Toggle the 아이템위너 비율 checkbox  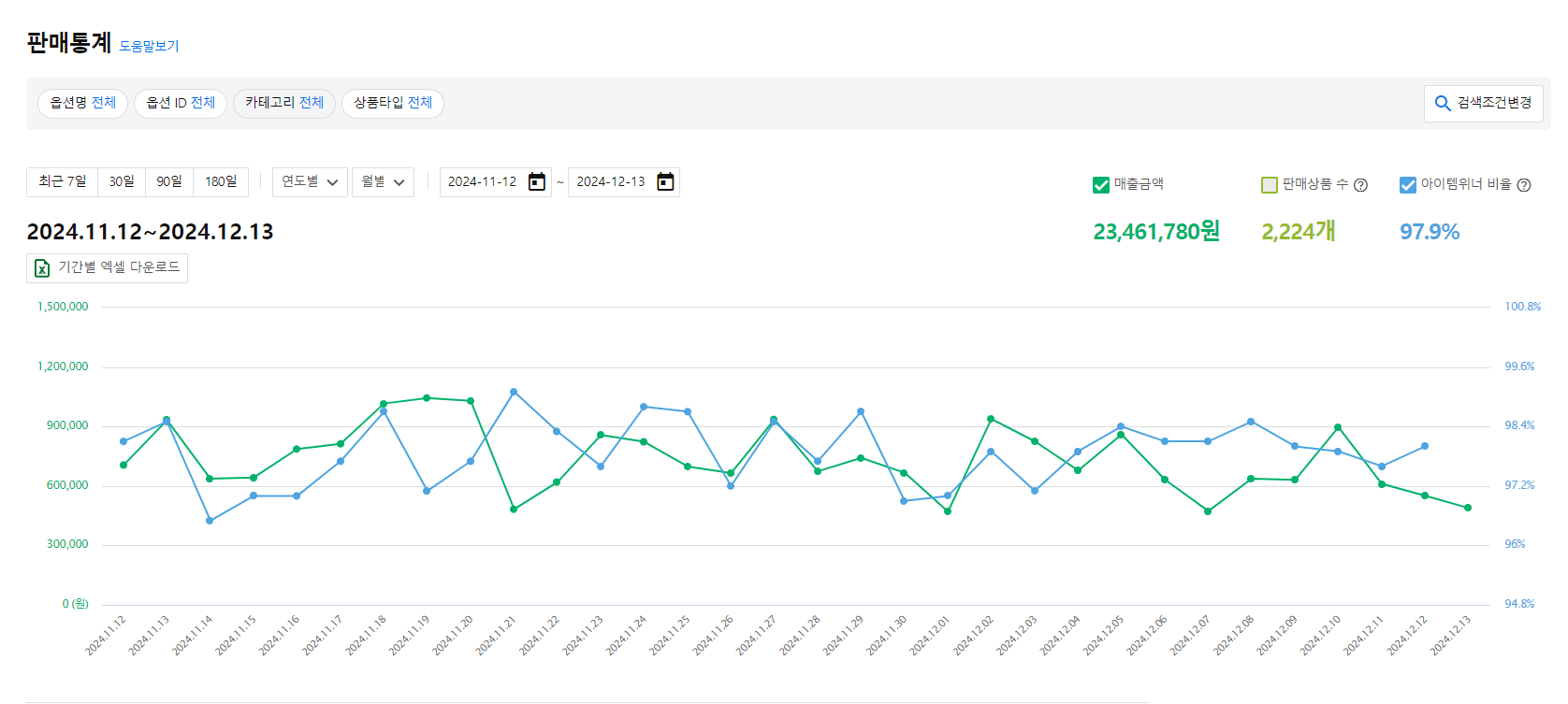pos(1407,185)
